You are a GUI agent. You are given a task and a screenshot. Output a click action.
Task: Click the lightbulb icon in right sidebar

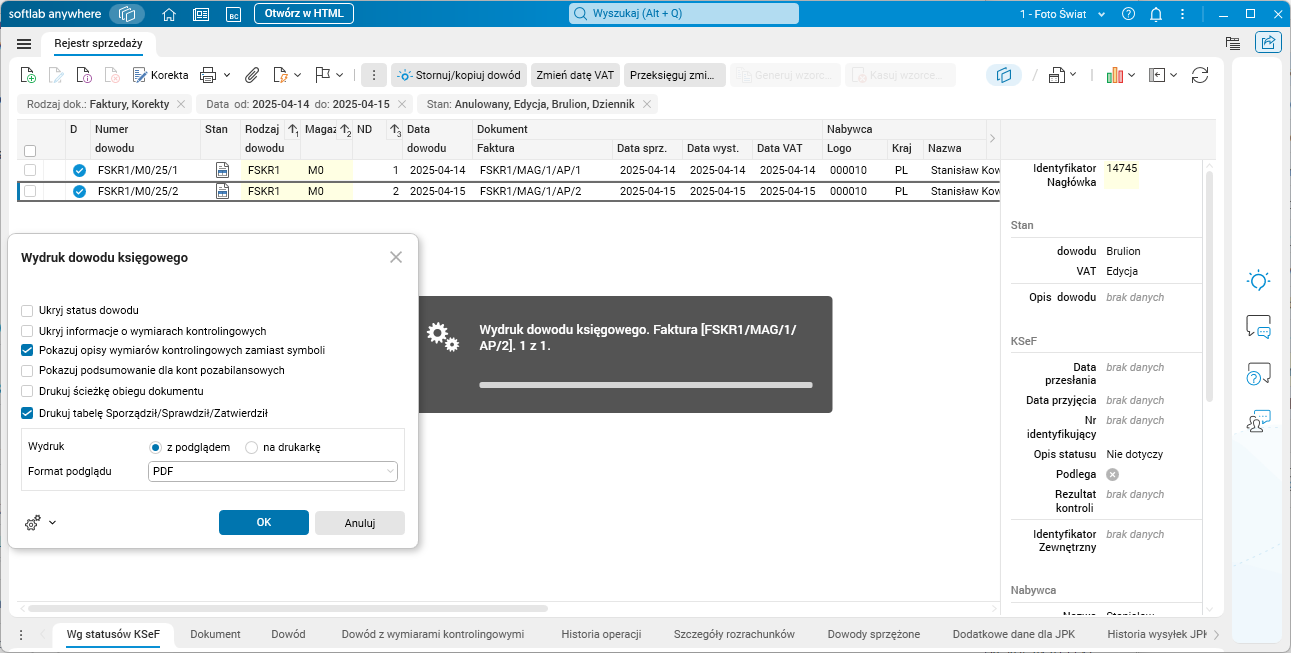click(1258, 281)
